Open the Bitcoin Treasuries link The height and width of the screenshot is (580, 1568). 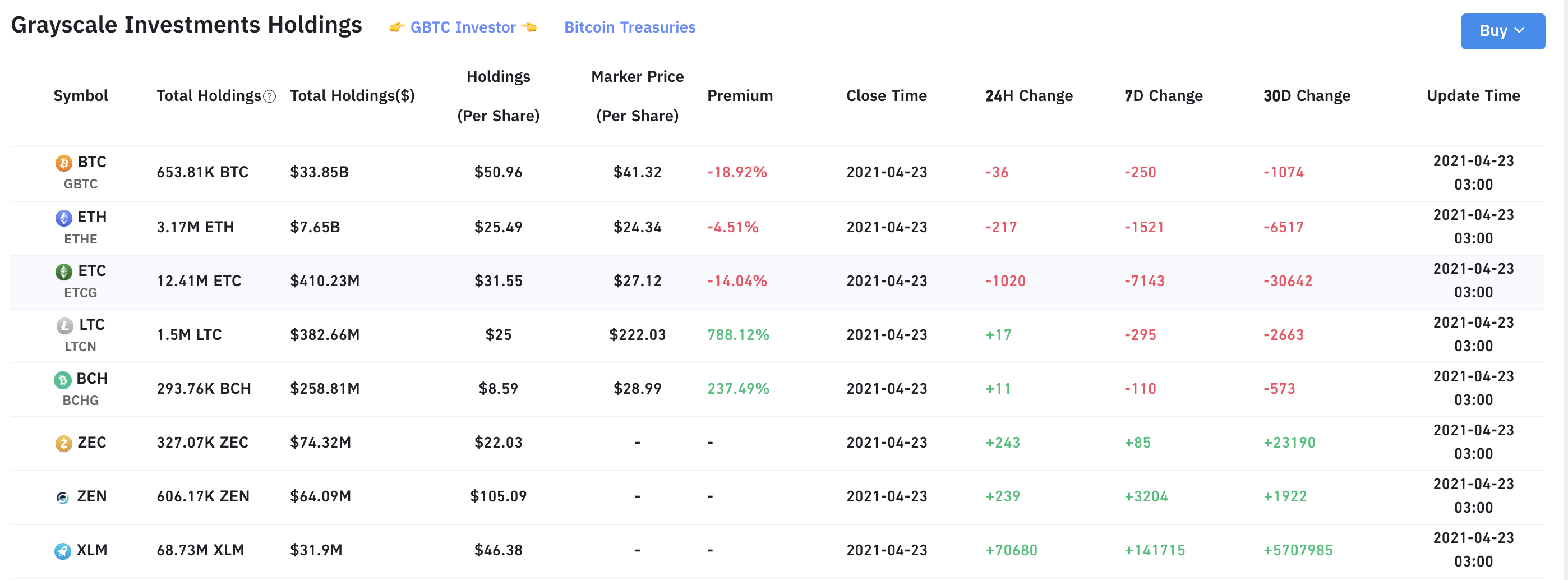pyautogui.click(x=630, y=27)
